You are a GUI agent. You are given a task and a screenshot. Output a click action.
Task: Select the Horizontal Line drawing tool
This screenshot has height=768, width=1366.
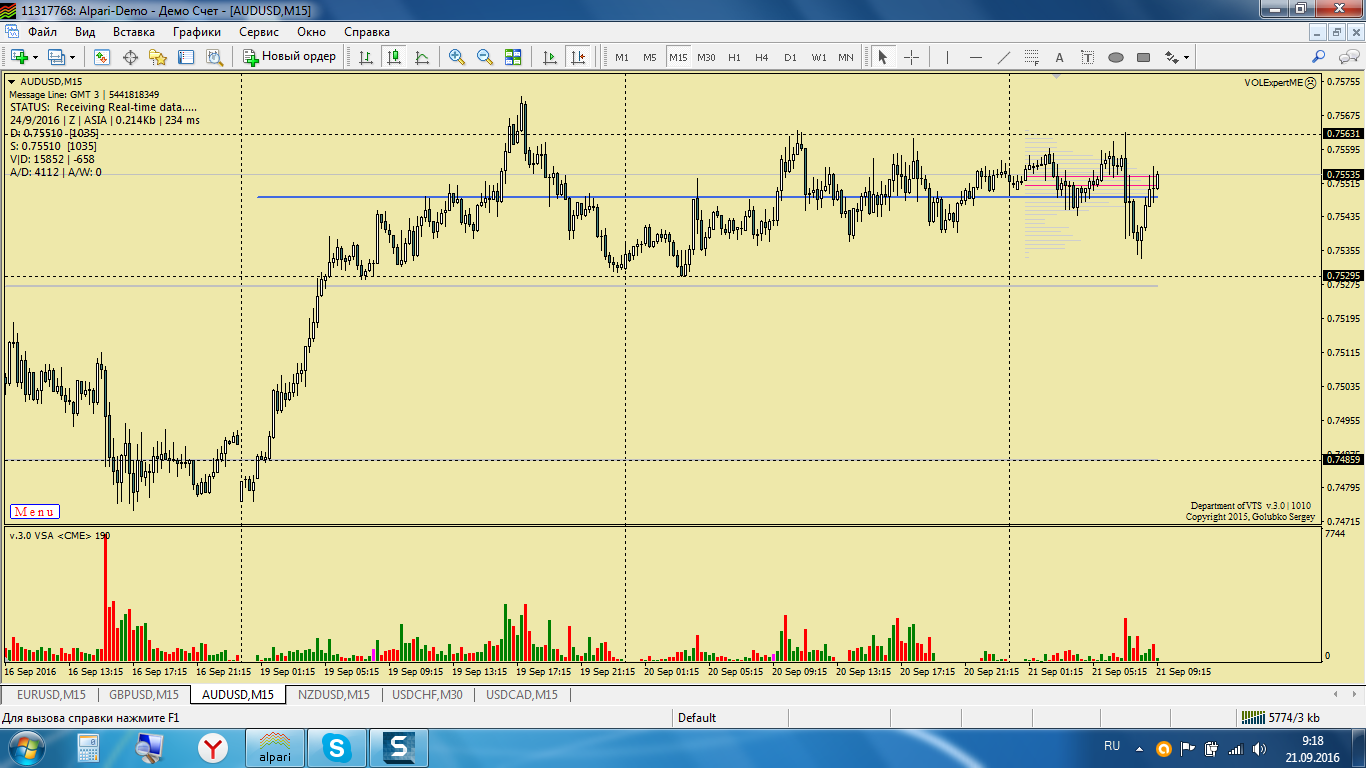coord(975,57)
